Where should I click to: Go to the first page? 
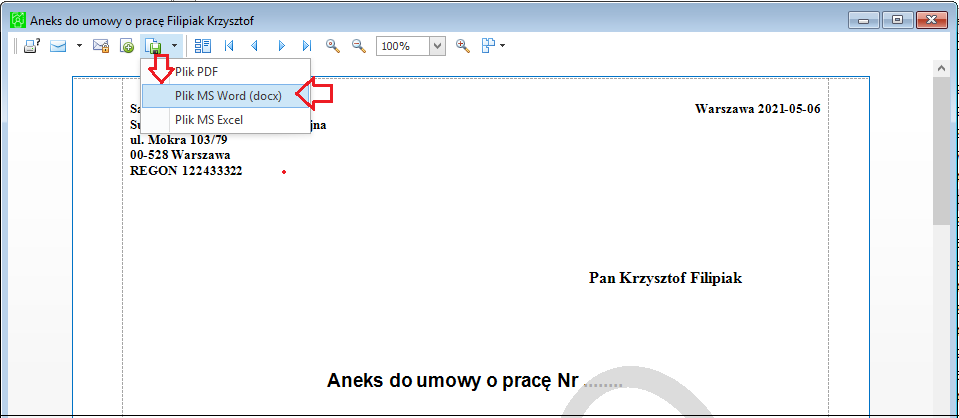pos(229,46)
